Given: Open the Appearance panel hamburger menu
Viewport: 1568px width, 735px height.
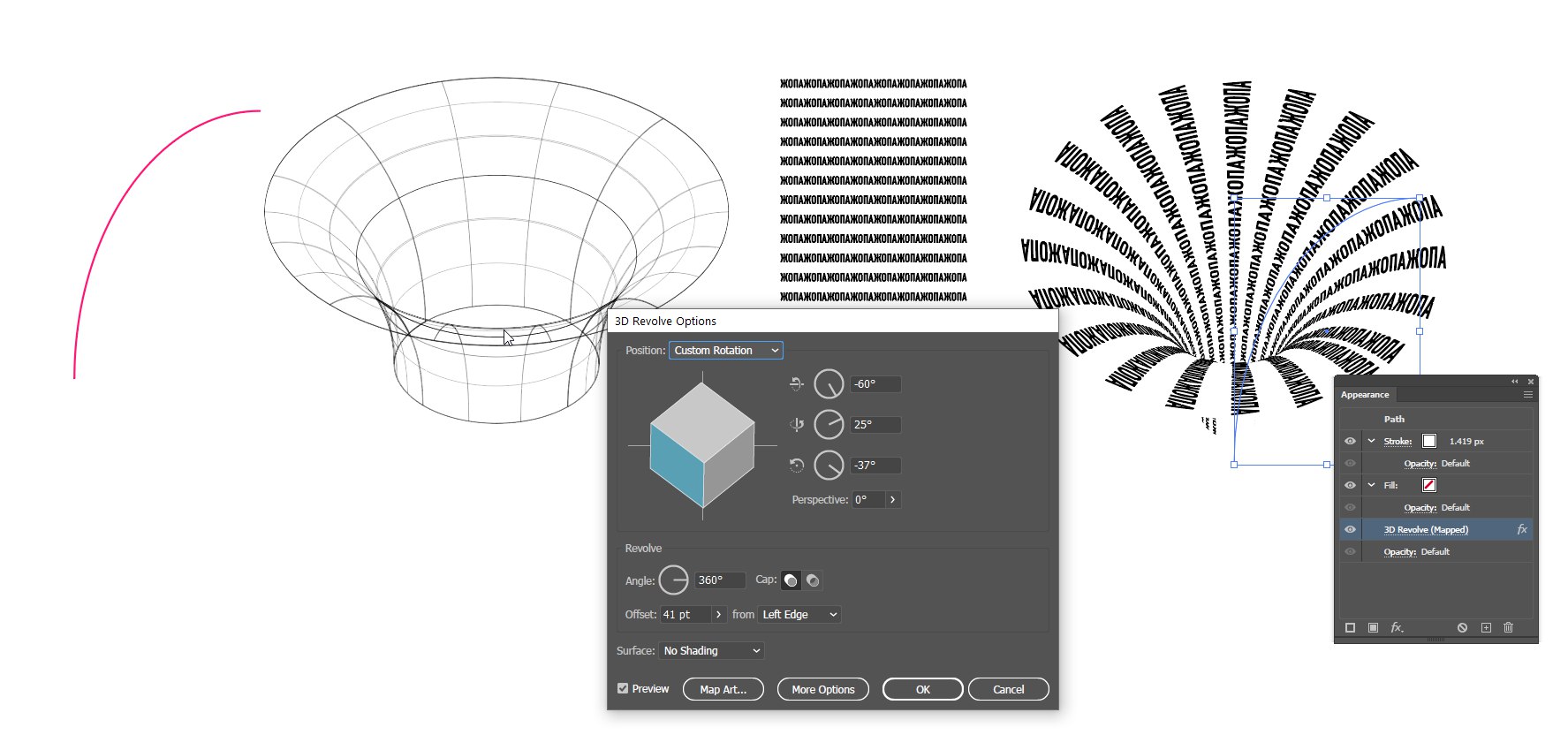Looking at the screenshot, I should click(1527, 395).
